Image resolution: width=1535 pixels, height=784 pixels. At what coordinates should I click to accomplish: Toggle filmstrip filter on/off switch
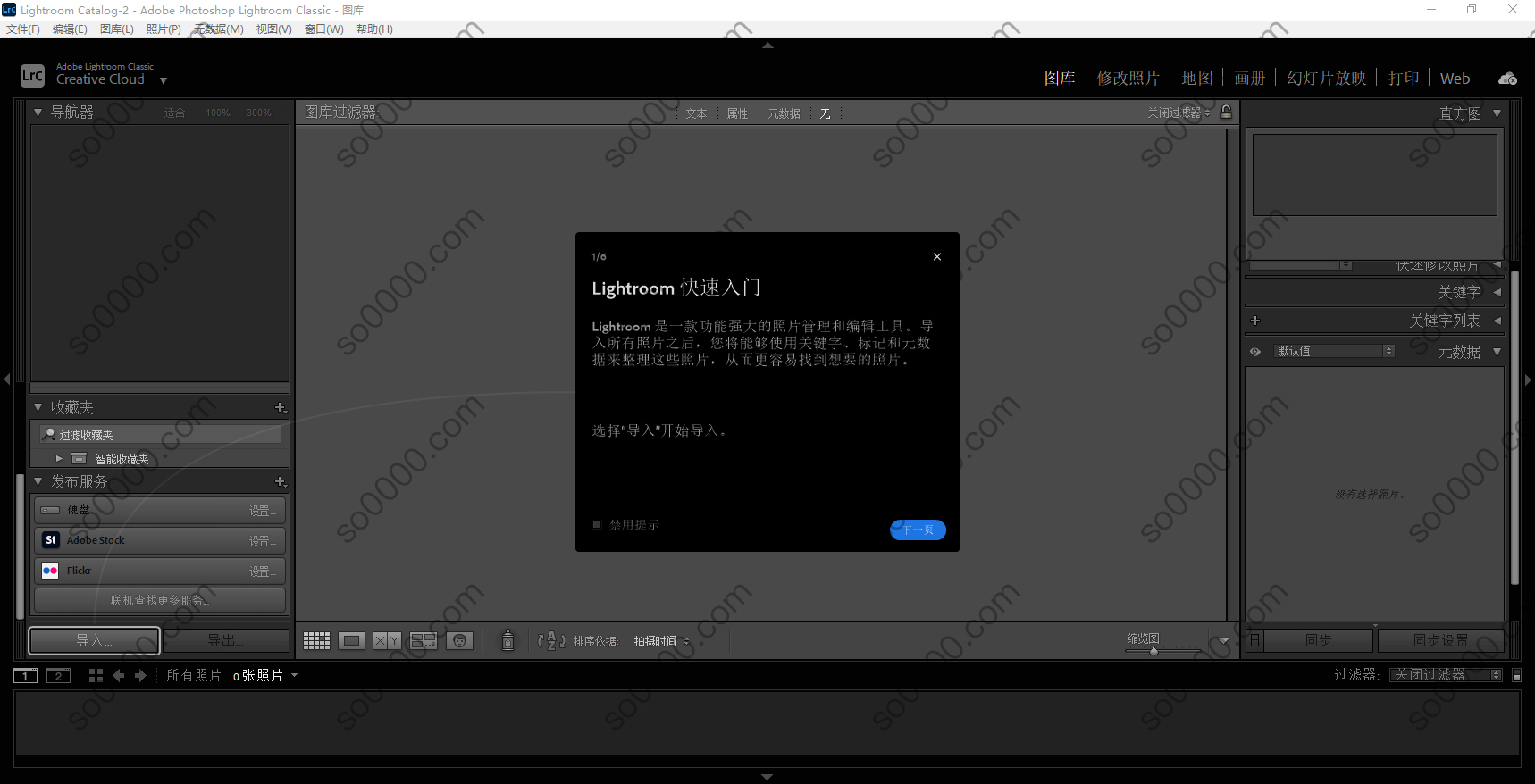[1516, 676]
